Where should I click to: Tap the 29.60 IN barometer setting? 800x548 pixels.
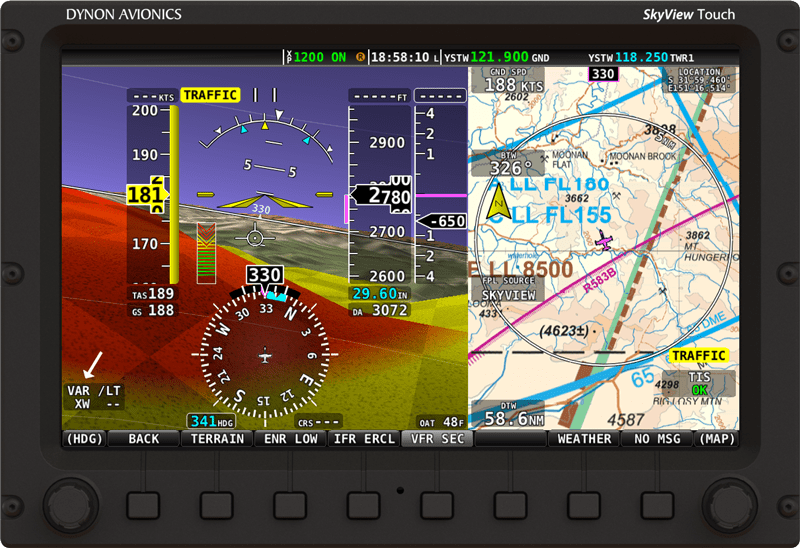coord(380,293)
